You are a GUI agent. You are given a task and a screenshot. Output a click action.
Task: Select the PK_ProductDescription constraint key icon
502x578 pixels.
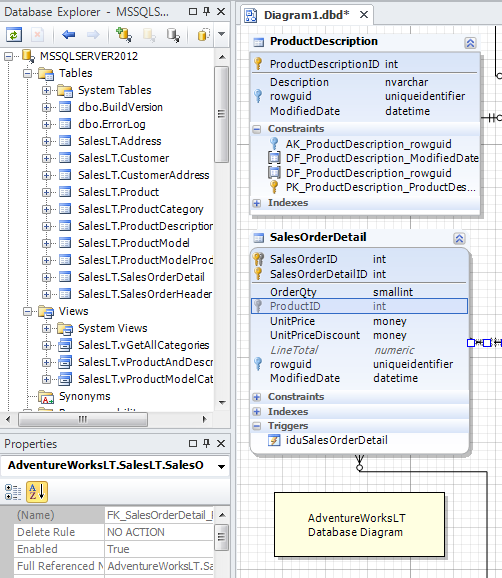point(274,187)
